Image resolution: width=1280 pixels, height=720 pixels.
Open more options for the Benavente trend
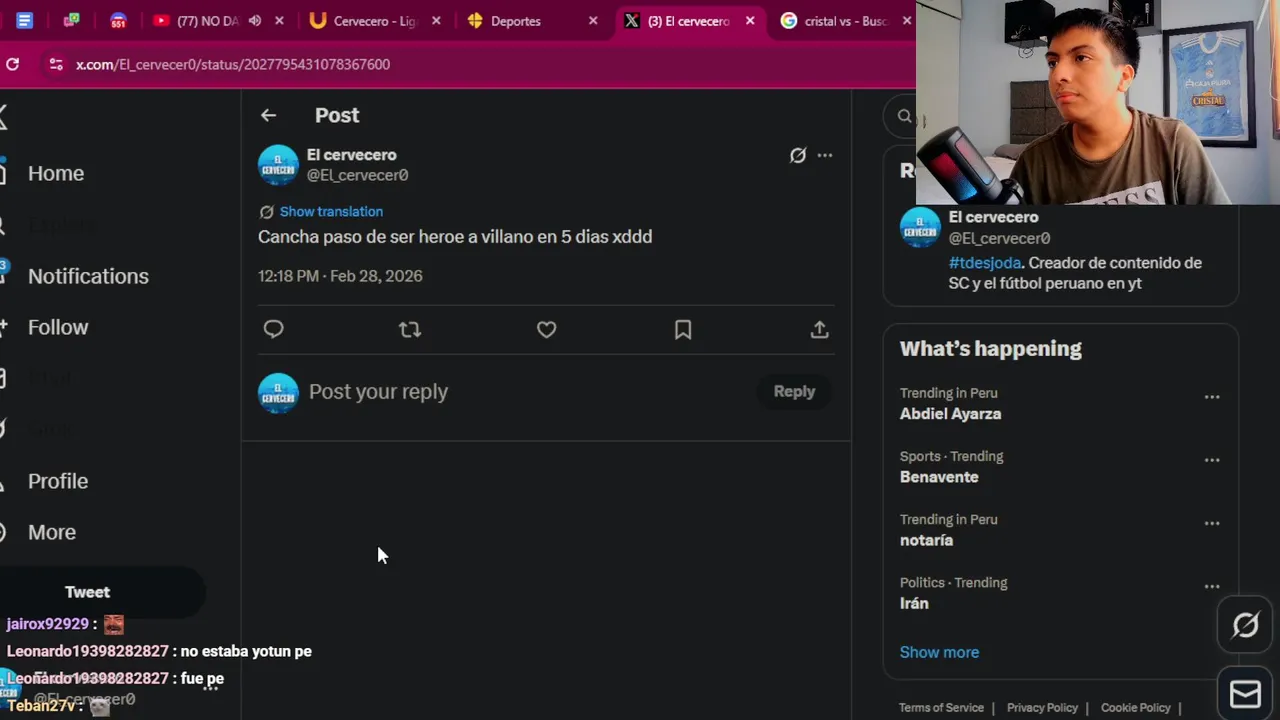[x=1212, y=460]
